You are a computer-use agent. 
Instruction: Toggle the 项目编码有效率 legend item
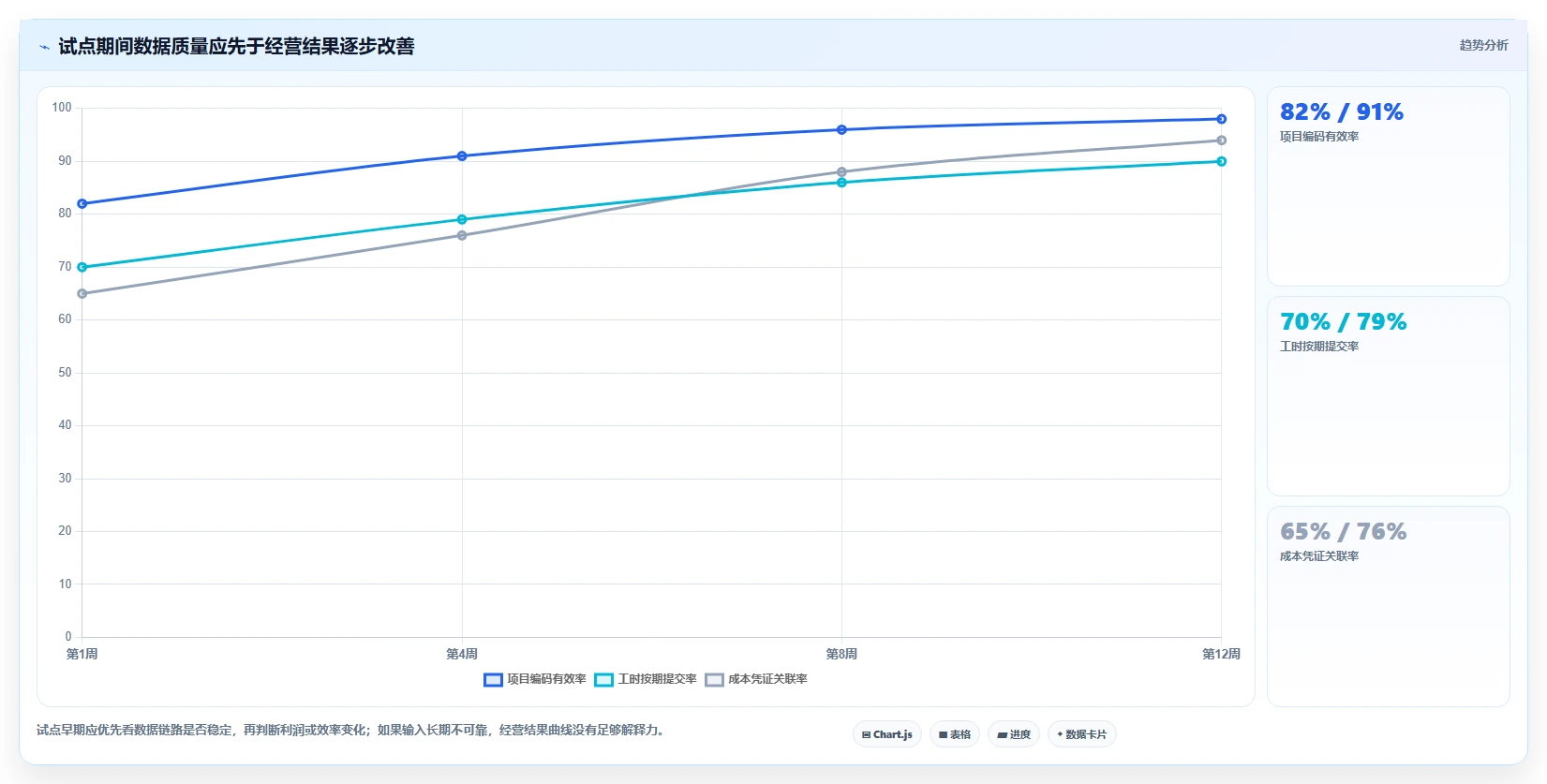[x=535, y=679]
